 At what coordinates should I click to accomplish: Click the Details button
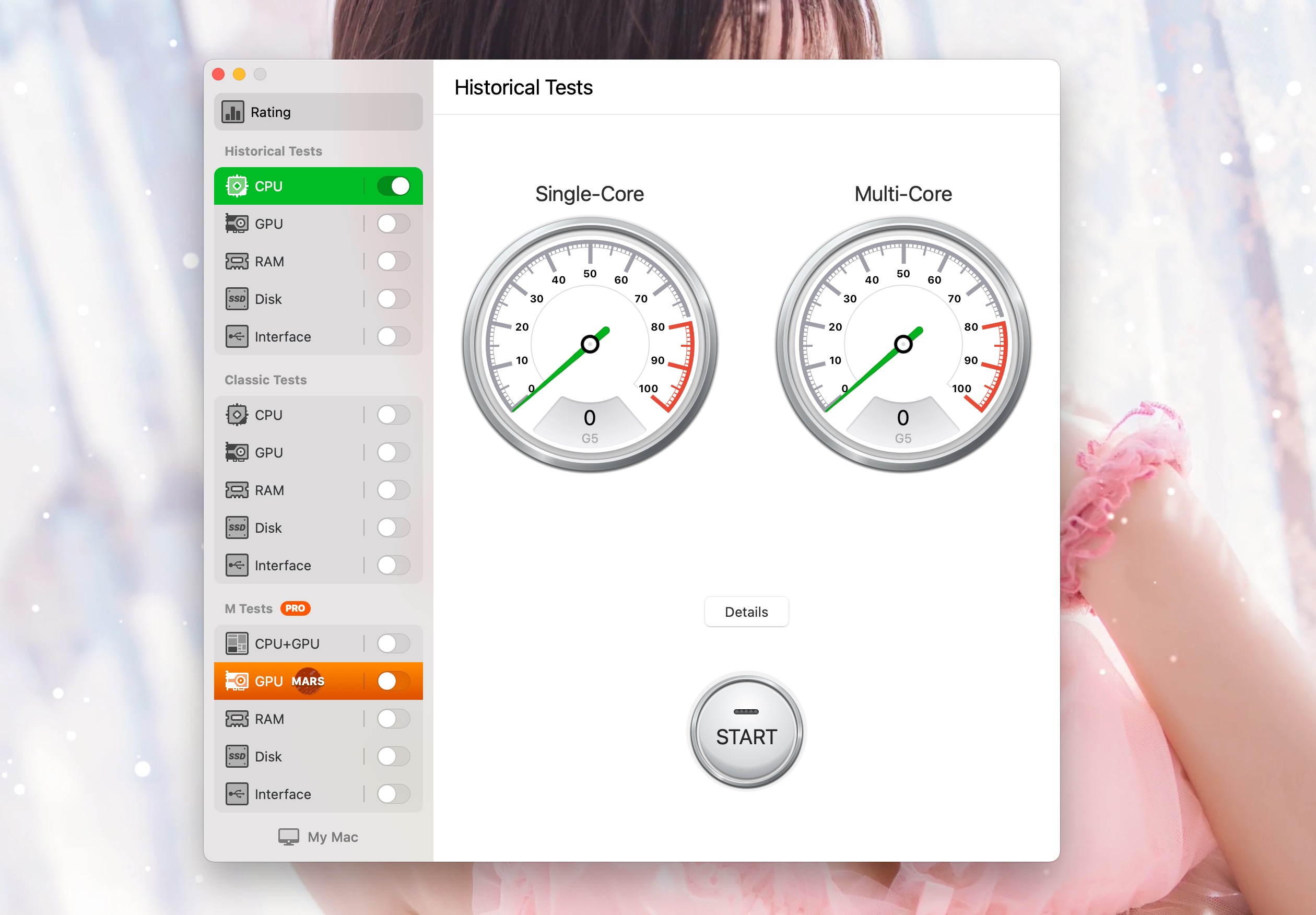click(746, 612)
